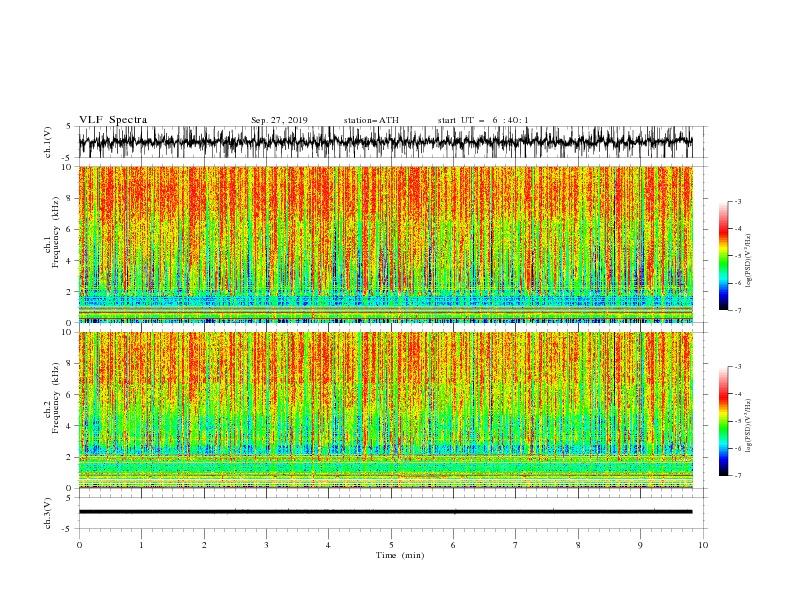Click inside the ch.2 spectrogram panel
Image resolution: width=792 pixels, height=612 pixels.
point(385,410)
